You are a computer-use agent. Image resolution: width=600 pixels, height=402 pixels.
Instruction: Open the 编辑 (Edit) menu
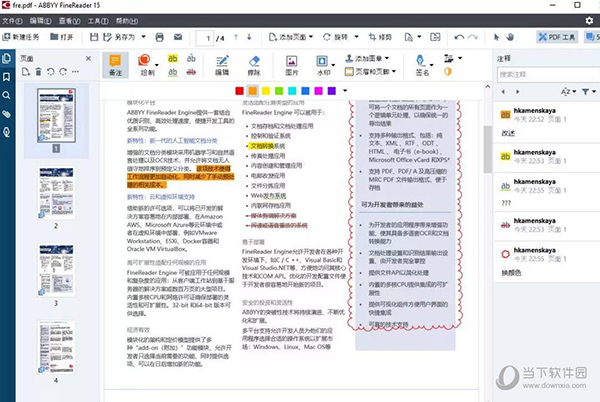[40, 21]
